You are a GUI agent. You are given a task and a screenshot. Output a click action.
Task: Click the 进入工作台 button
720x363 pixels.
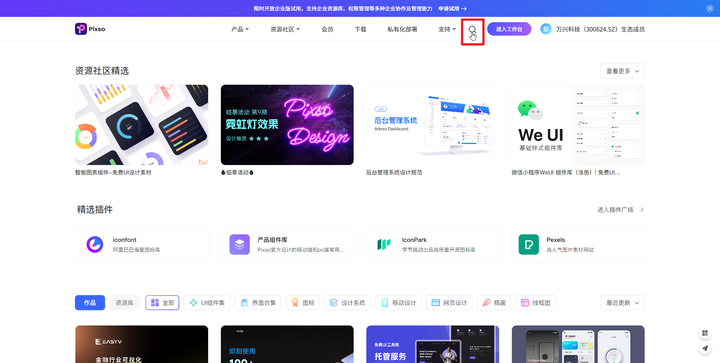pos(509,29)
